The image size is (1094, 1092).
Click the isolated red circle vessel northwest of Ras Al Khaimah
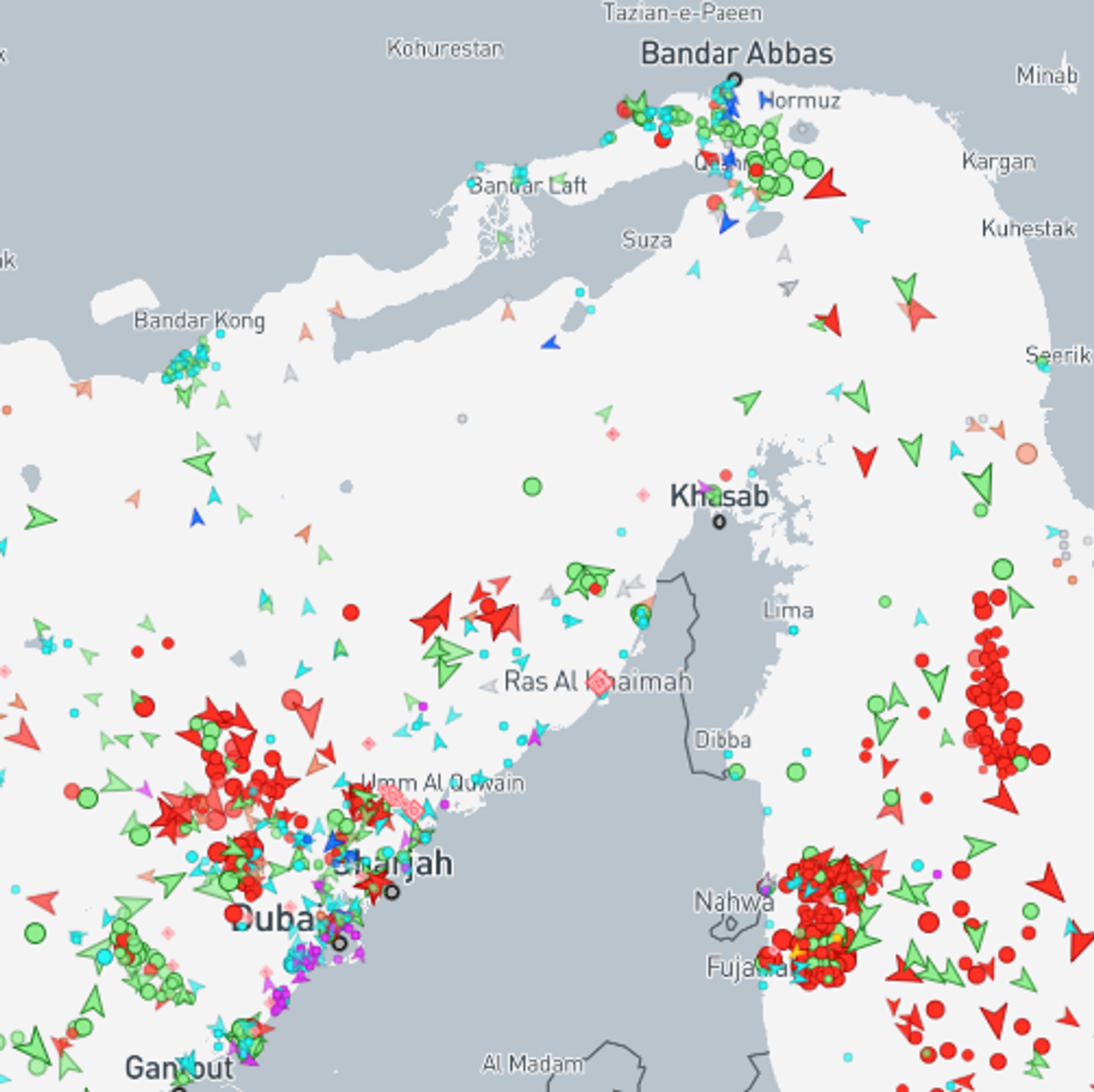351,613
